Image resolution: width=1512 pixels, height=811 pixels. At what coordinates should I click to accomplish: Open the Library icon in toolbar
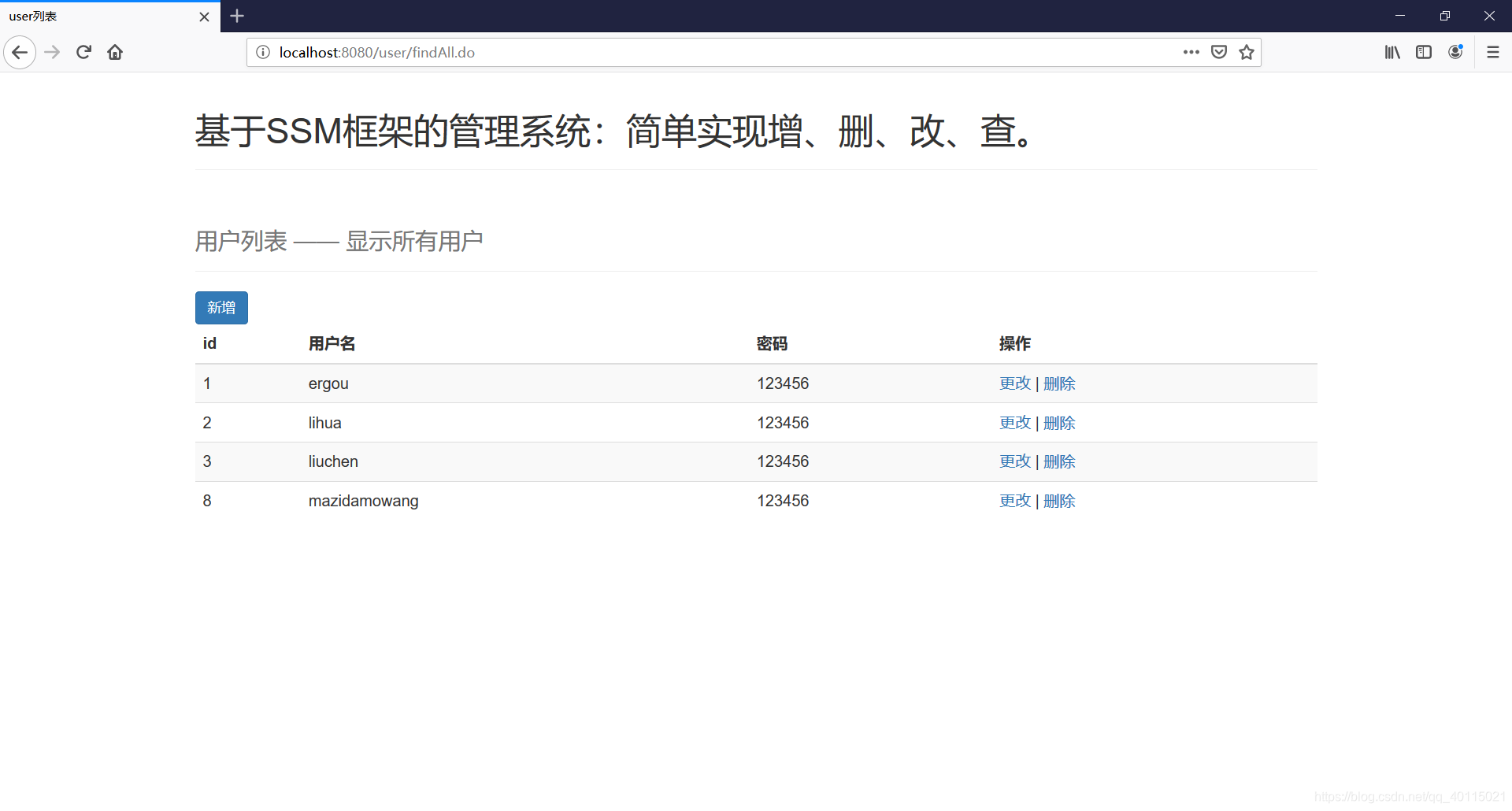pos(1392,53)
